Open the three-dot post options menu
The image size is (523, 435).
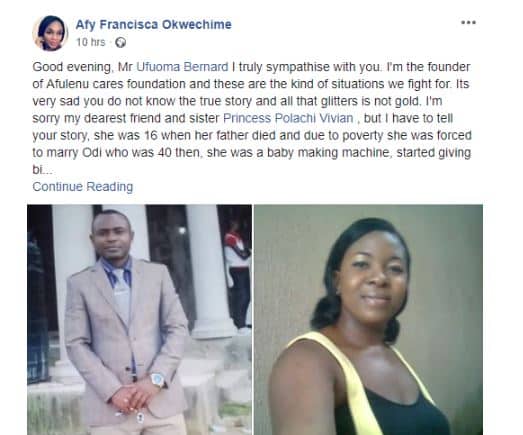coord(468,23)
